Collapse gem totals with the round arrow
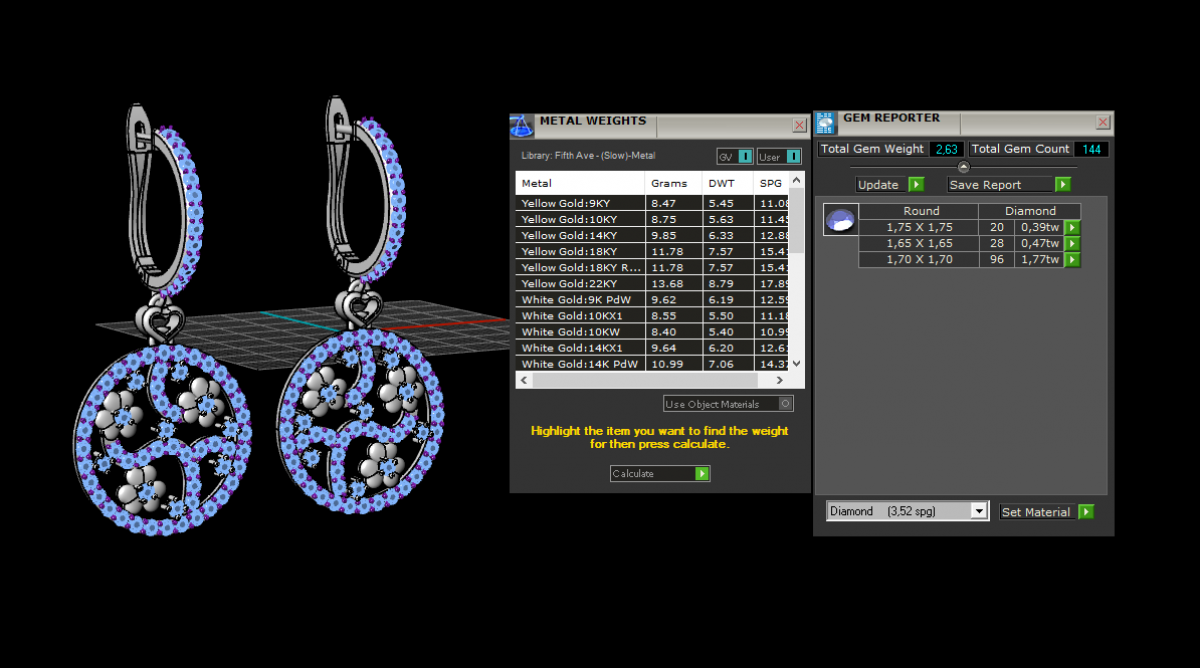 [x=963, y=167]
